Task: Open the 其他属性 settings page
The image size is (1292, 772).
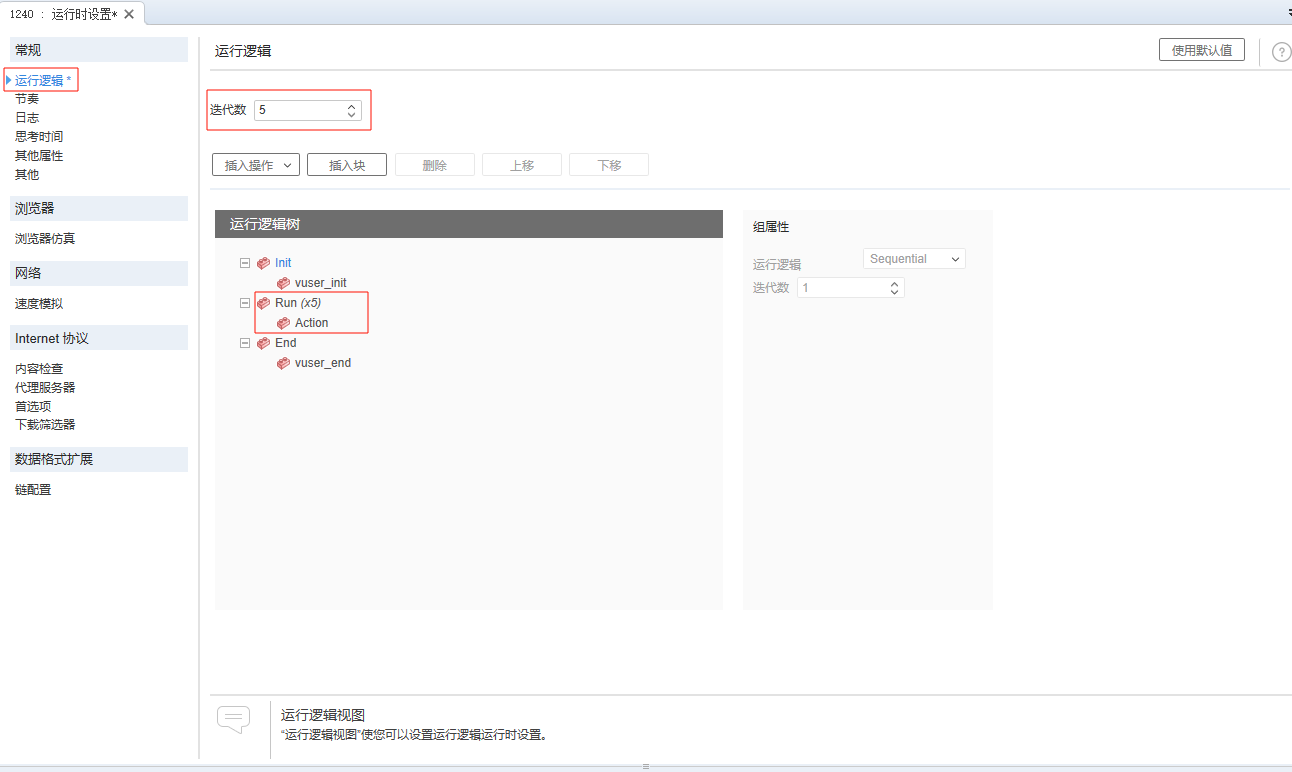Action: click(x=39, y=156)
